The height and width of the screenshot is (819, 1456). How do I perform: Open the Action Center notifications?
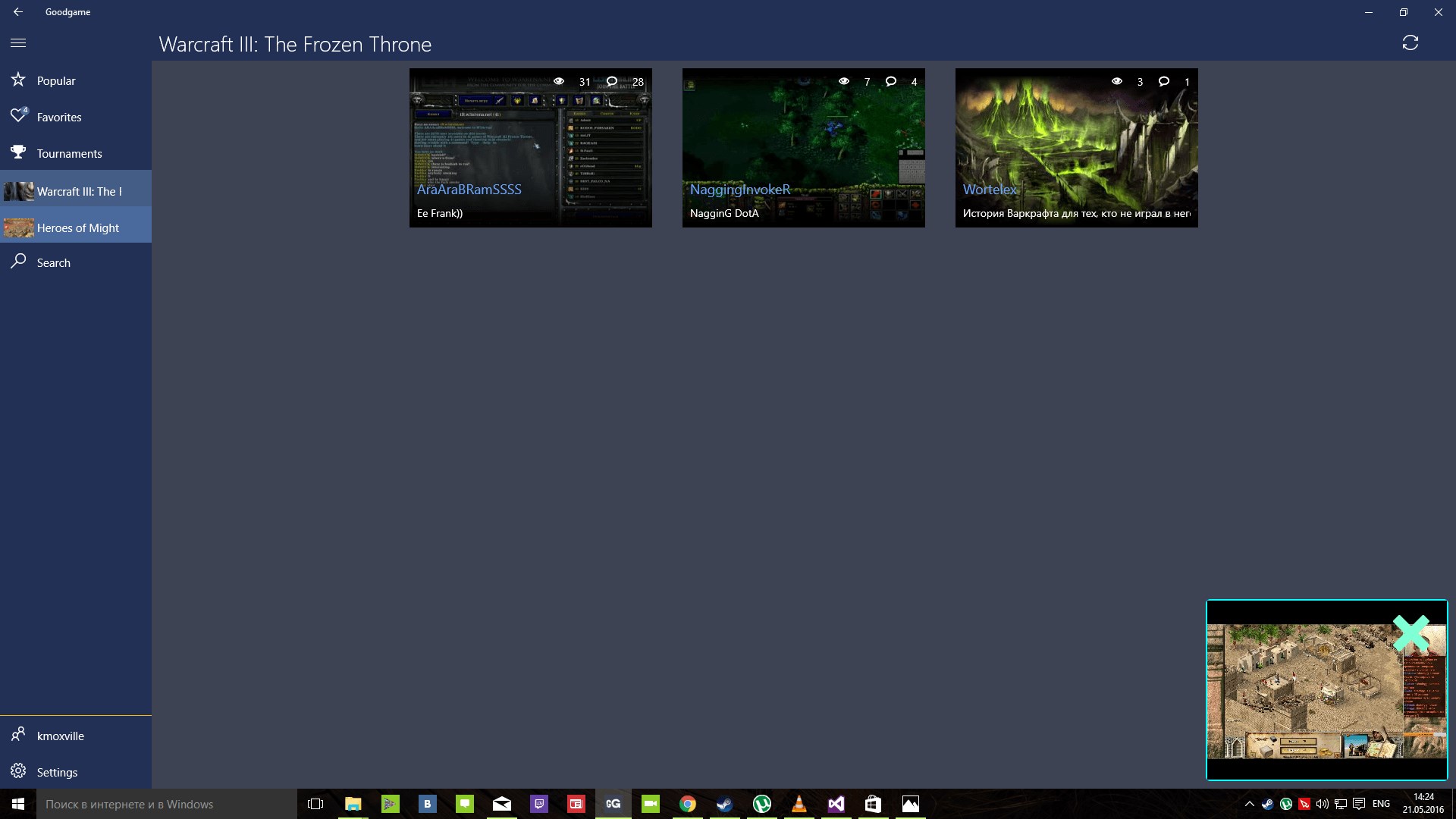click(x=1359, y=804)
